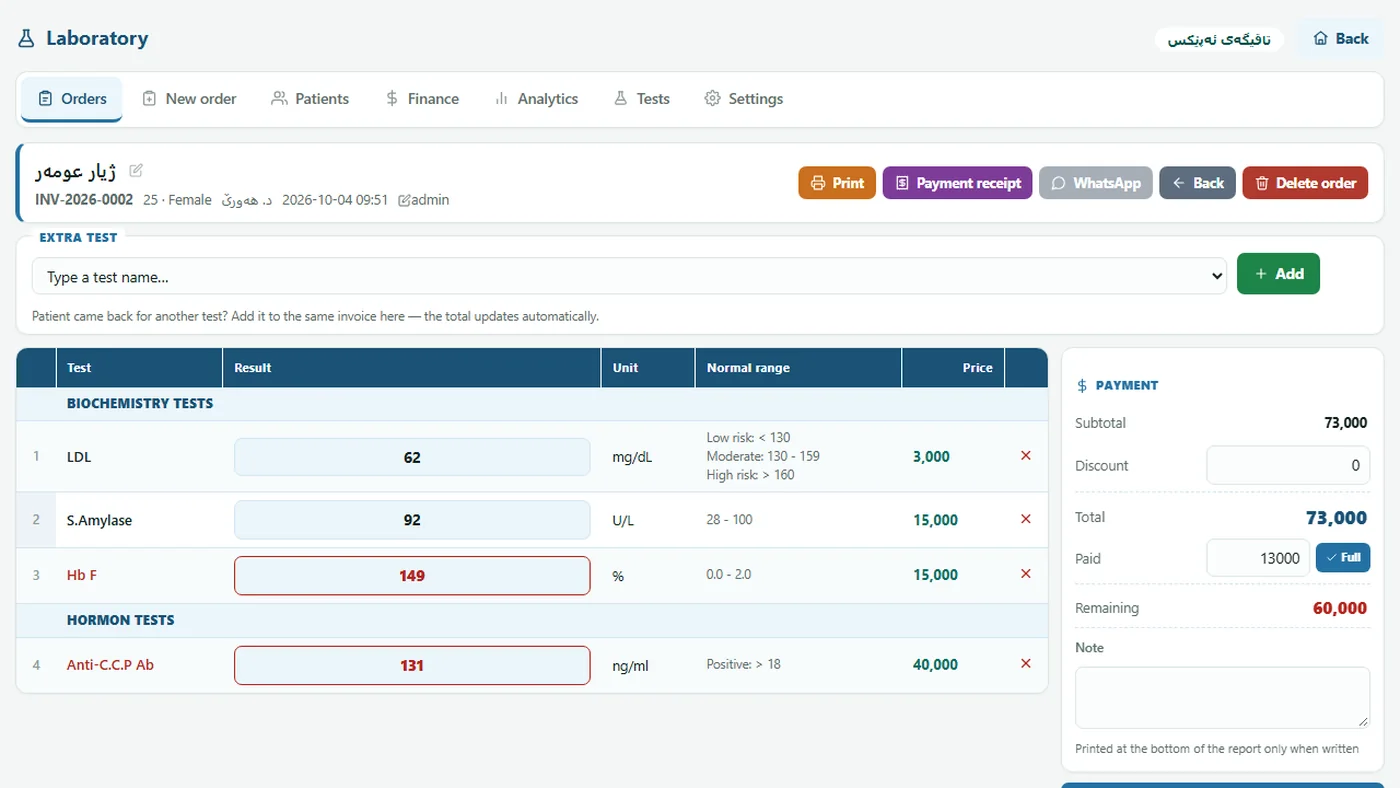Open the Orders tab

point(72,99)
